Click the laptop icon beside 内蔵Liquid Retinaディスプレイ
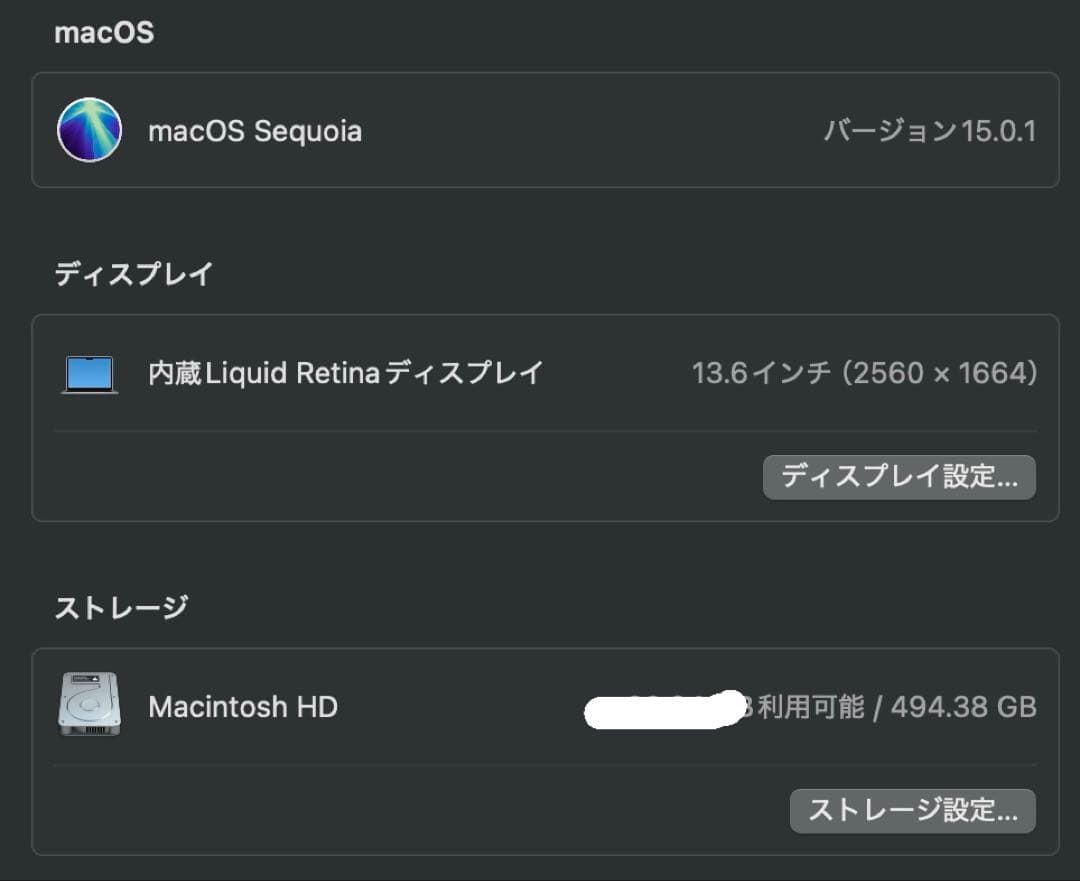 pos(89,373)
